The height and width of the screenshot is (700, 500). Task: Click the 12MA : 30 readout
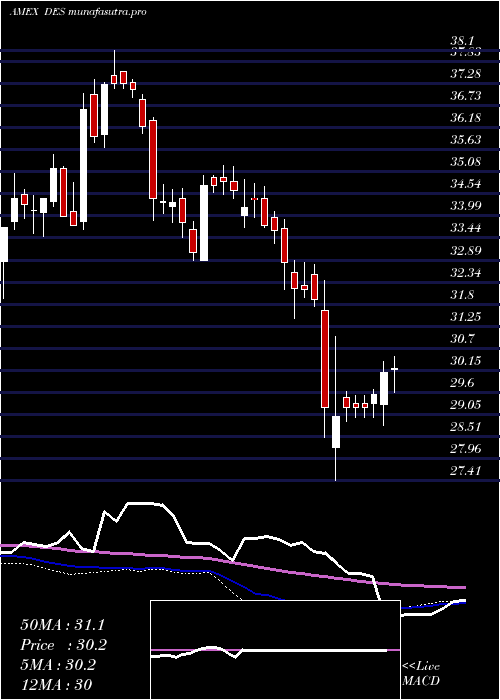pyautogui.click(x=56, y=684)
